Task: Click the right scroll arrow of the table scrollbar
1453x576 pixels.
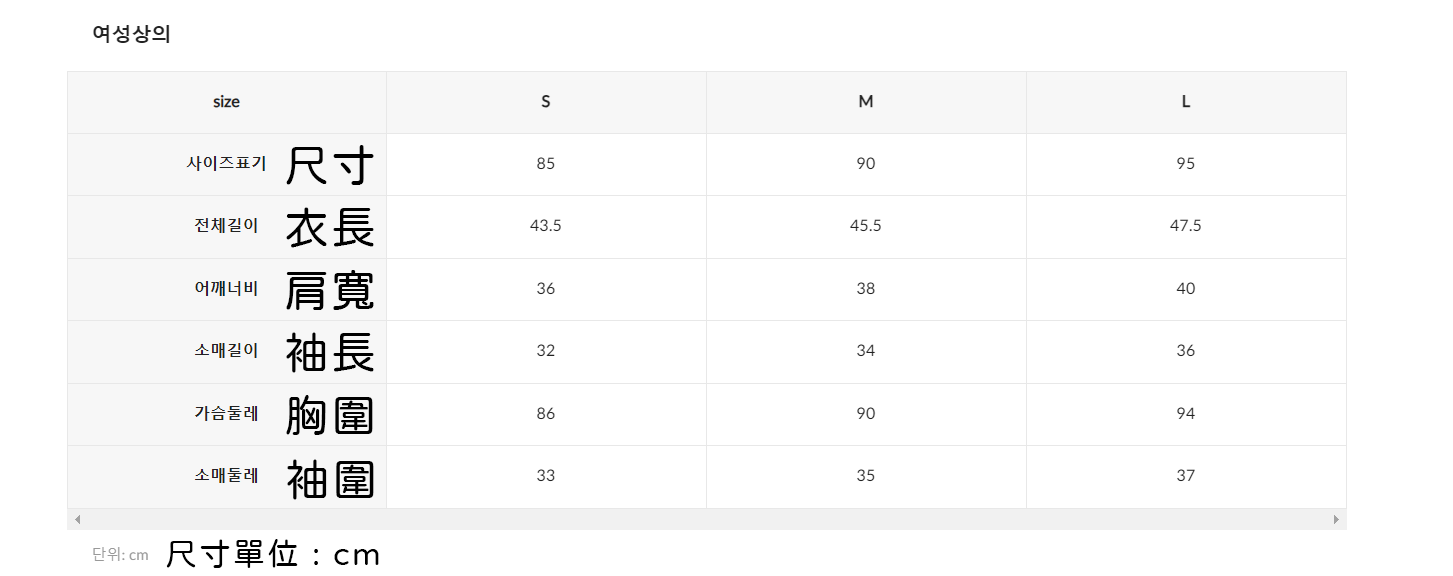Action: [1336, 519]
